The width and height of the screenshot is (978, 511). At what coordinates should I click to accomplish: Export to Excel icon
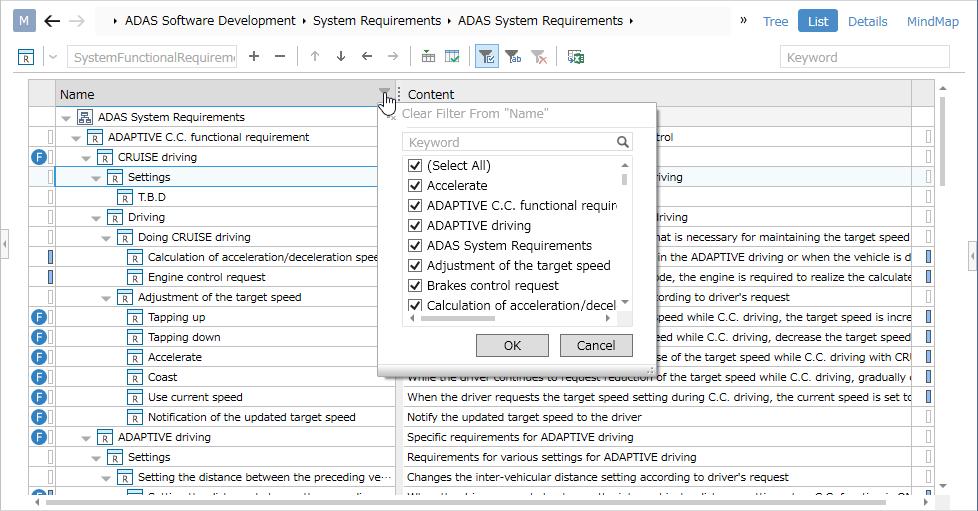coord(575,57)
